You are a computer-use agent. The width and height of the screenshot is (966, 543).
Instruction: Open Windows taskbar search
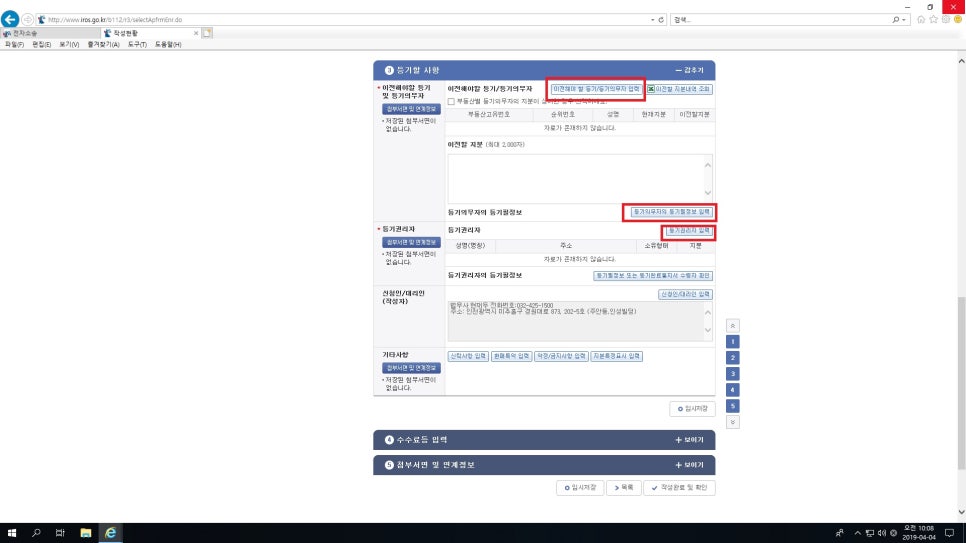tap(36, 533)
